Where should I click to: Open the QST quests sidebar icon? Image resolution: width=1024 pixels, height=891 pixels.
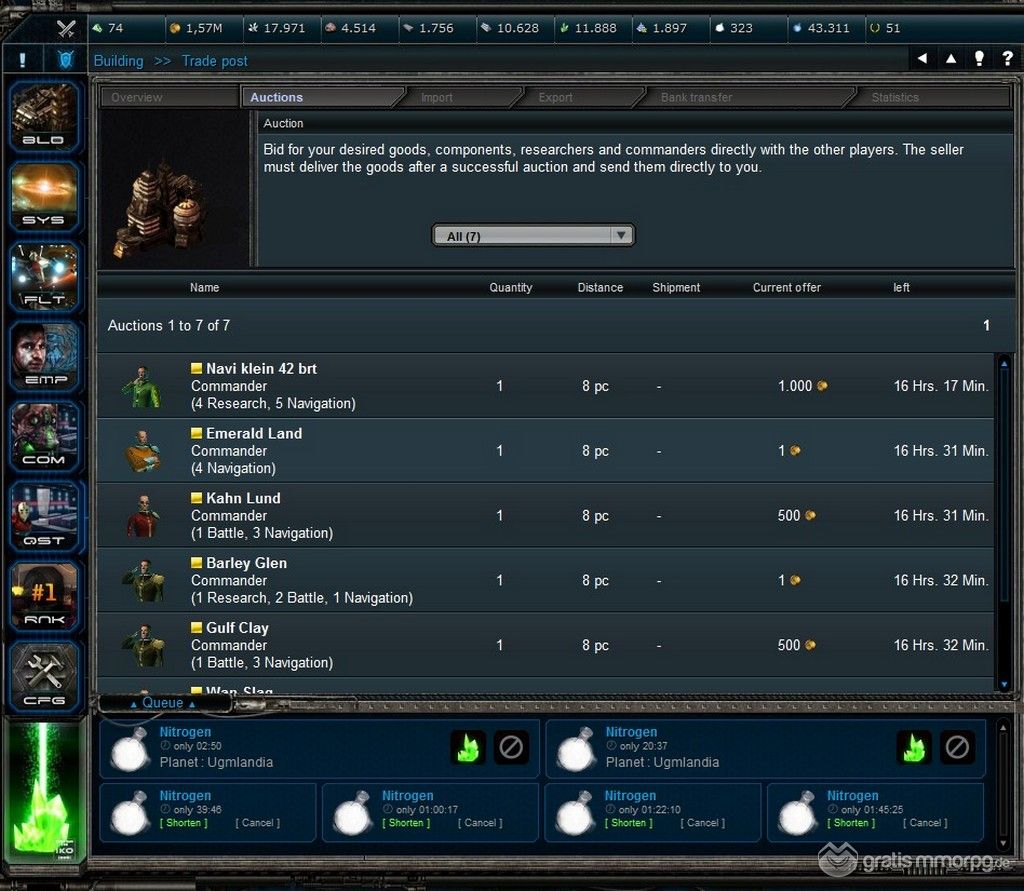point(44,515)
